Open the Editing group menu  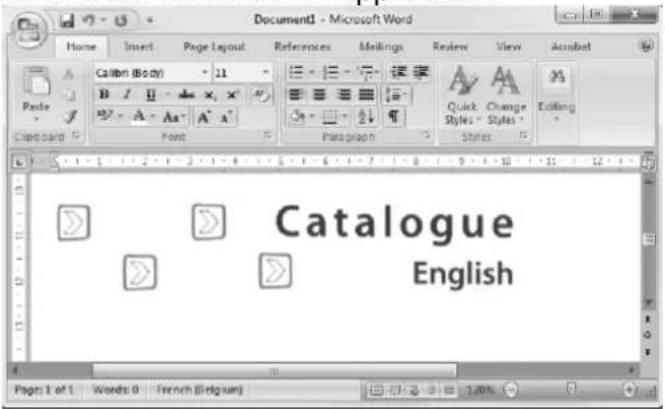pos(556,93)
